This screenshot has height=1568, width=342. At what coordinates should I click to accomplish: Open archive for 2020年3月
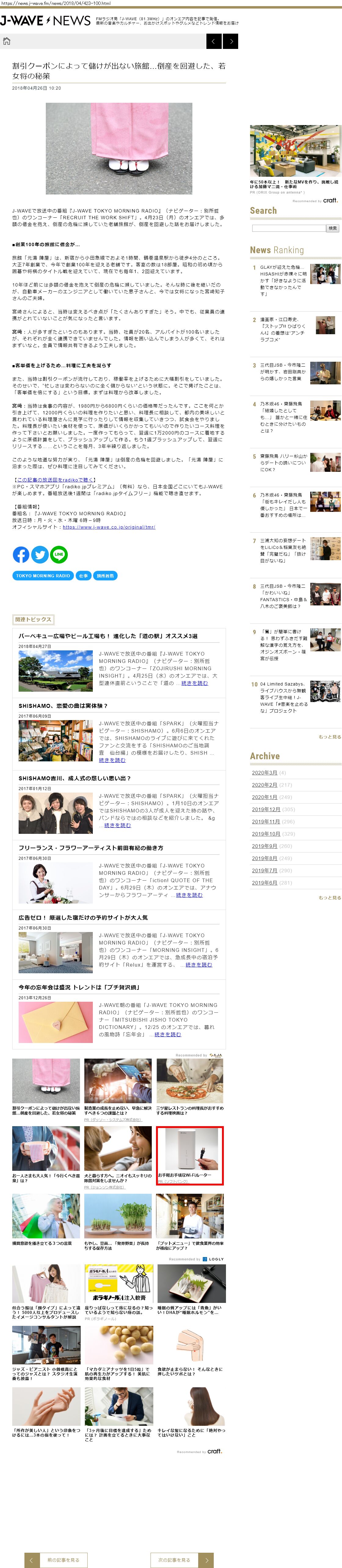point(264,772)
